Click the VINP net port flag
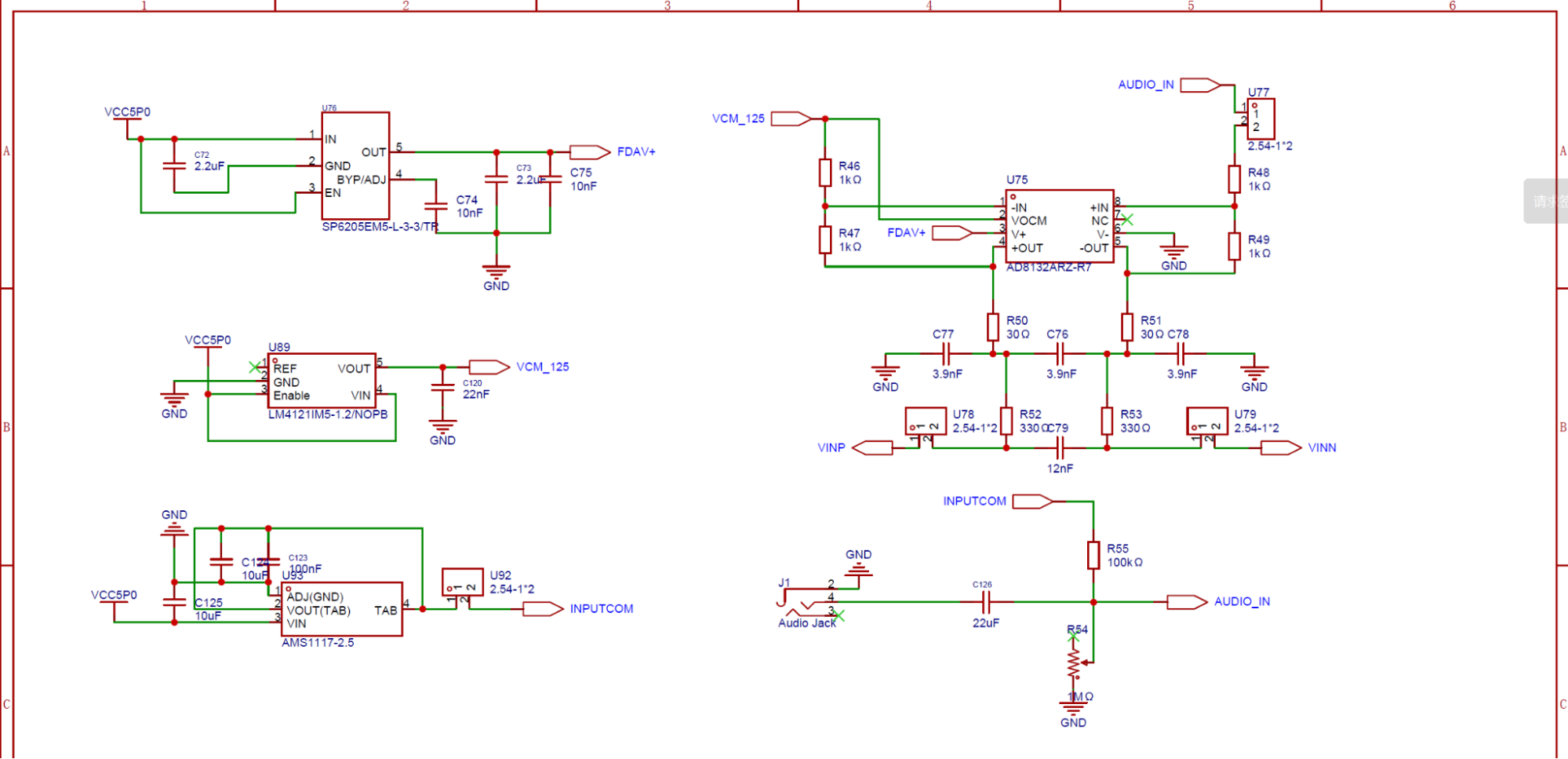 [872, 448]
